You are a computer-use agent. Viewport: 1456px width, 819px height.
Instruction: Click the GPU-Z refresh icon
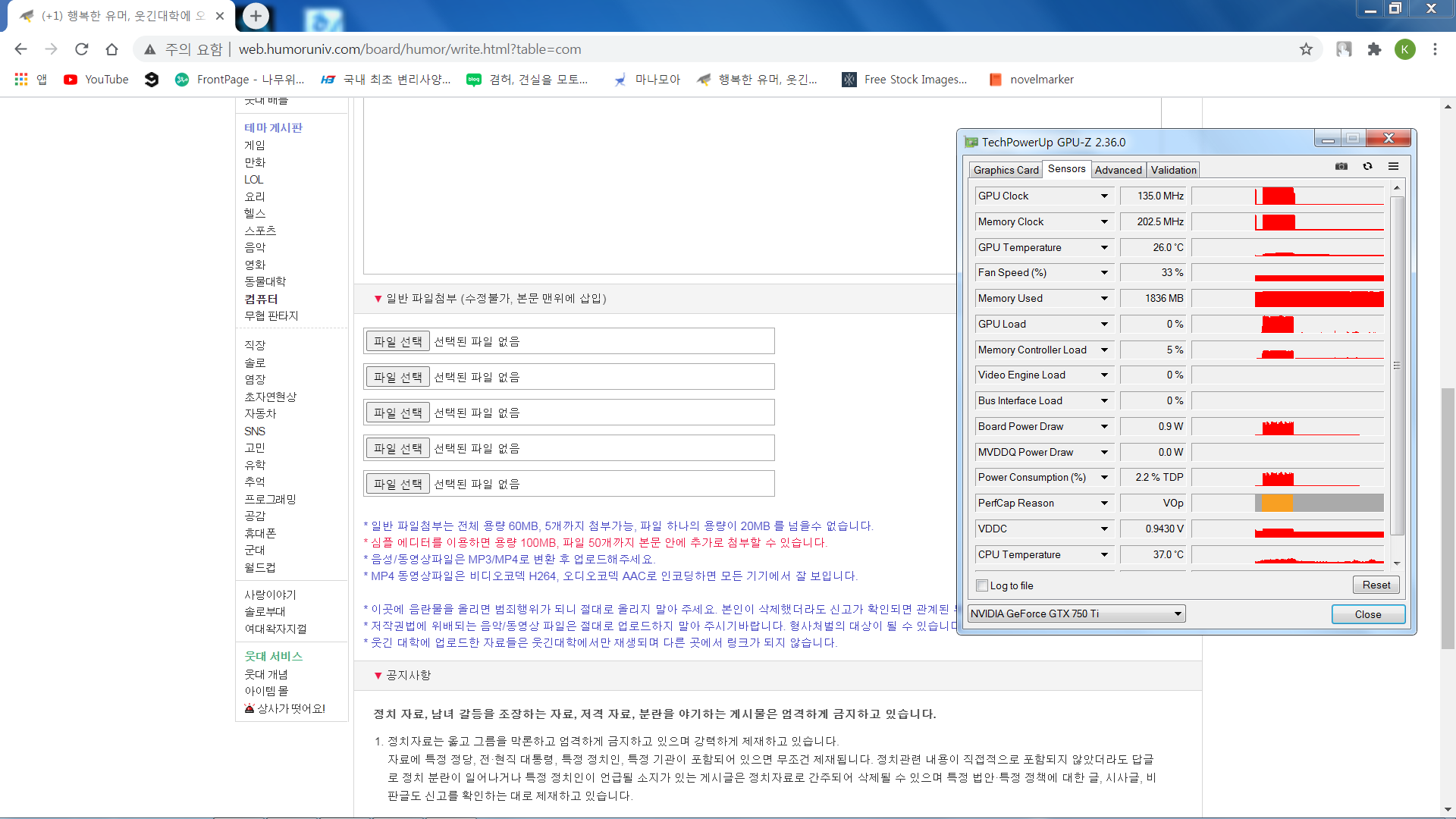point(1367,166)
